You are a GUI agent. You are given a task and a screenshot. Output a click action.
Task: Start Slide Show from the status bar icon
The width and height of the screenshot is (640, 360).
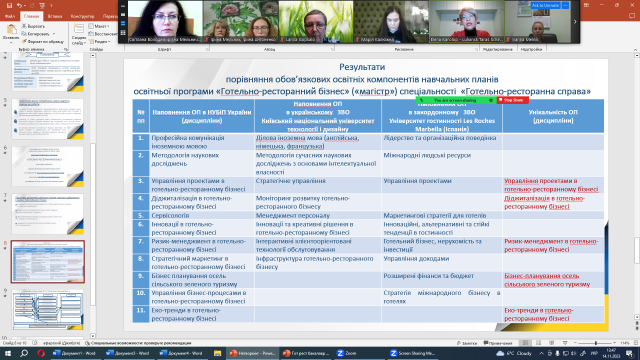click(565, 343)
